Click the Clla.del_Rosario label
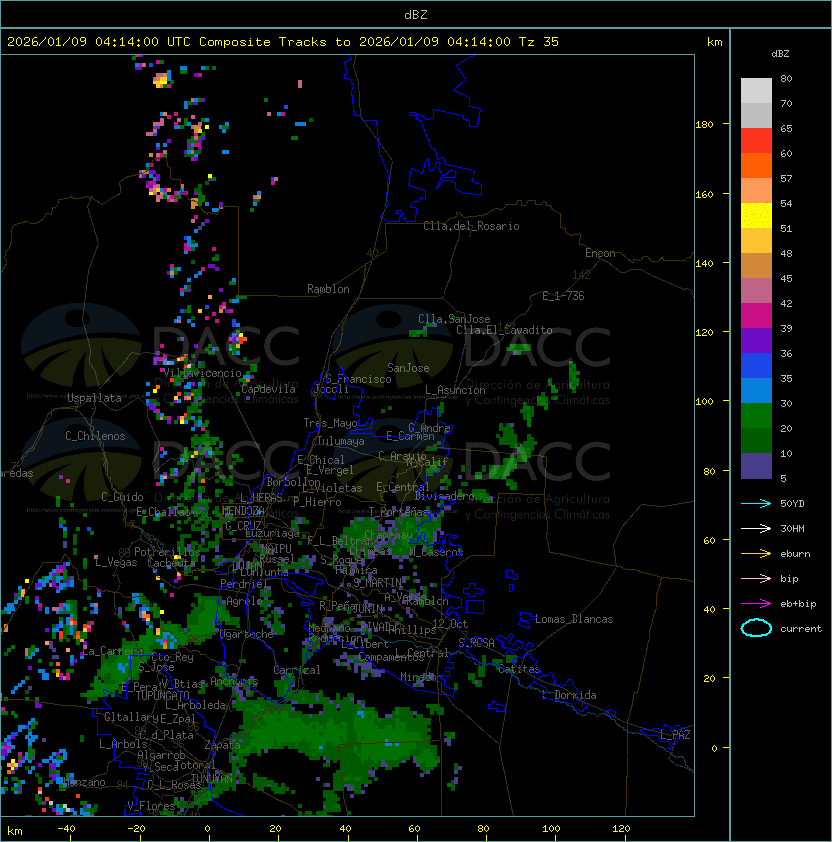 471,226
